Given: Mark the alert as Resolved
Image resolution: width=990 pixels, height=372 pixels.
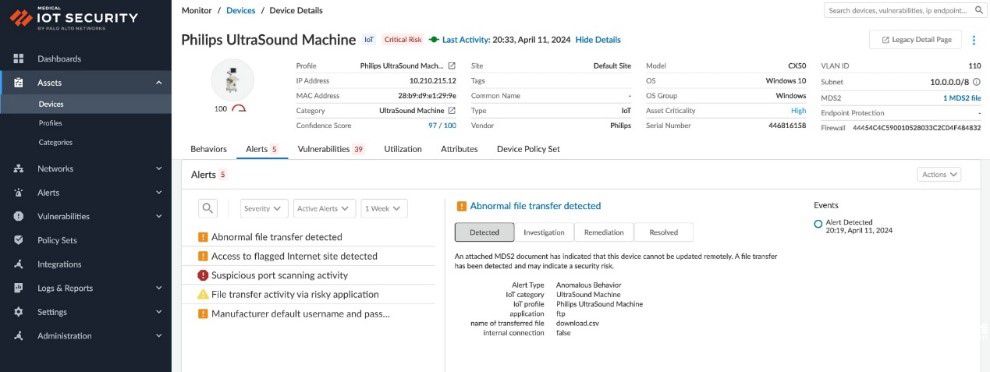Looking at the screenshot, I should point(664,232).
